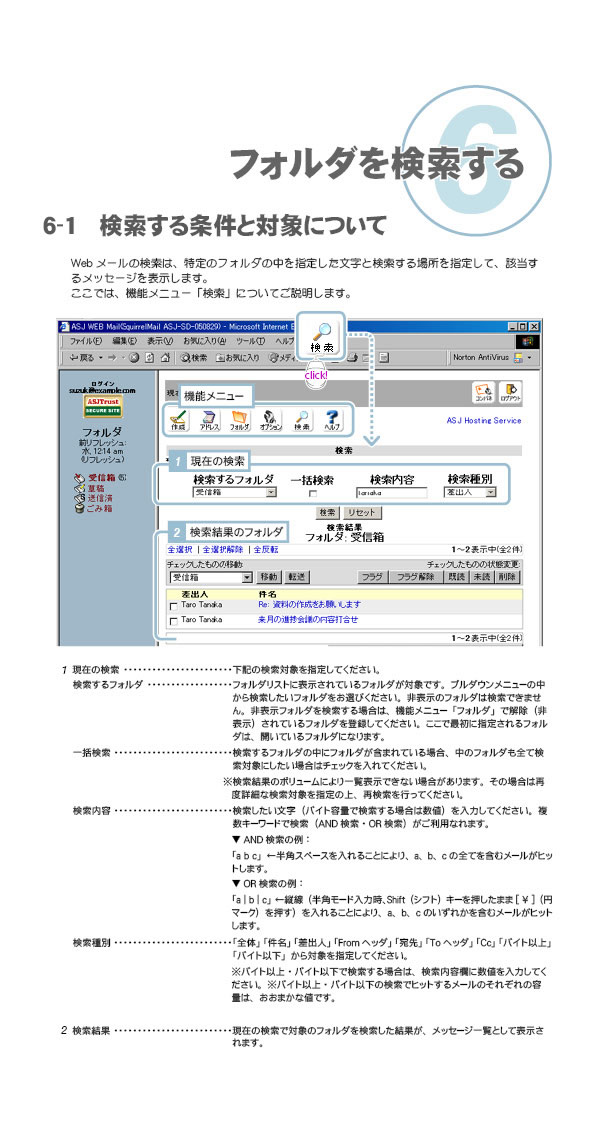Open the ごみ箱 trash folder in sidebar
Image resolution: width=595 pixels, height=1123 pixels.
coord(94,508)
